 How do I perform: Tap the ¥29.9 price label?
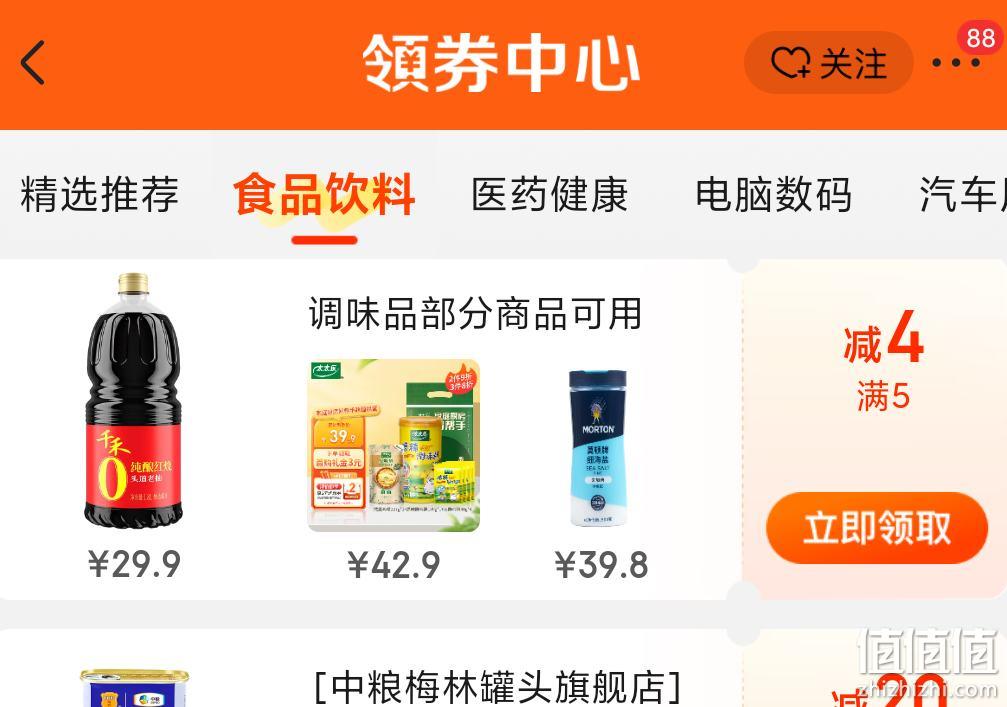click(134, 564)
